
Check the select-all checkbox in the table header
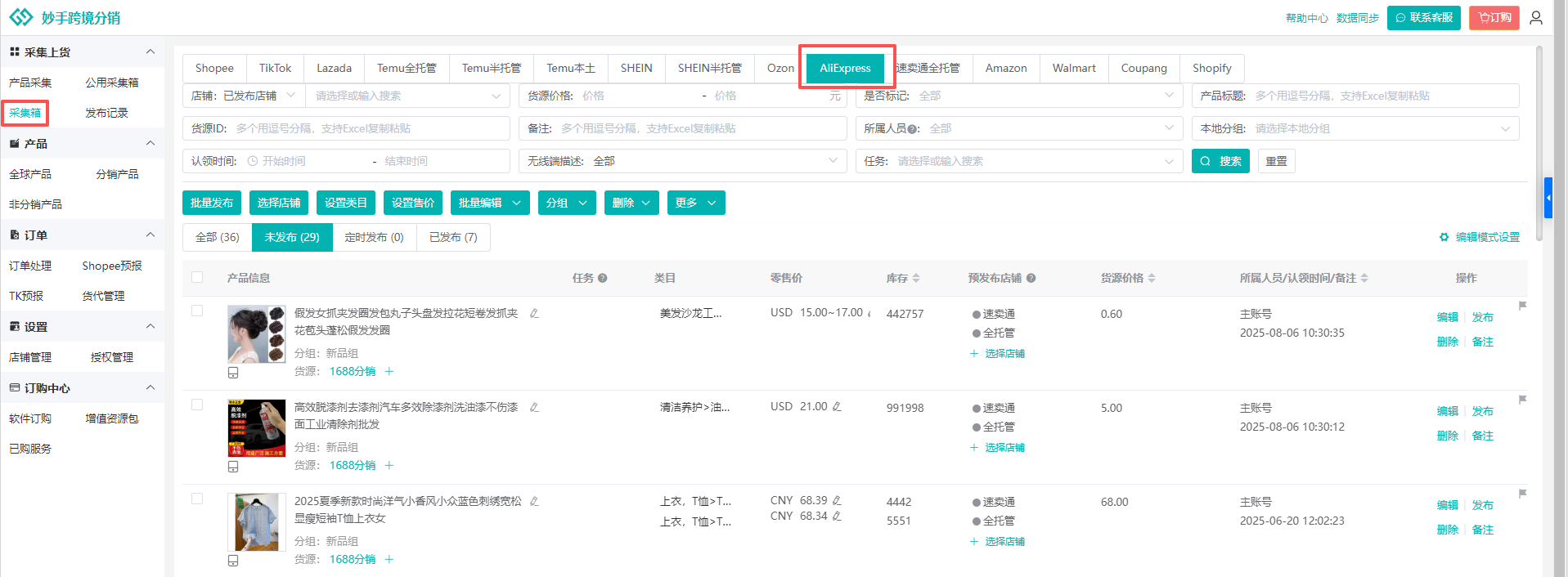coord(197,277)
